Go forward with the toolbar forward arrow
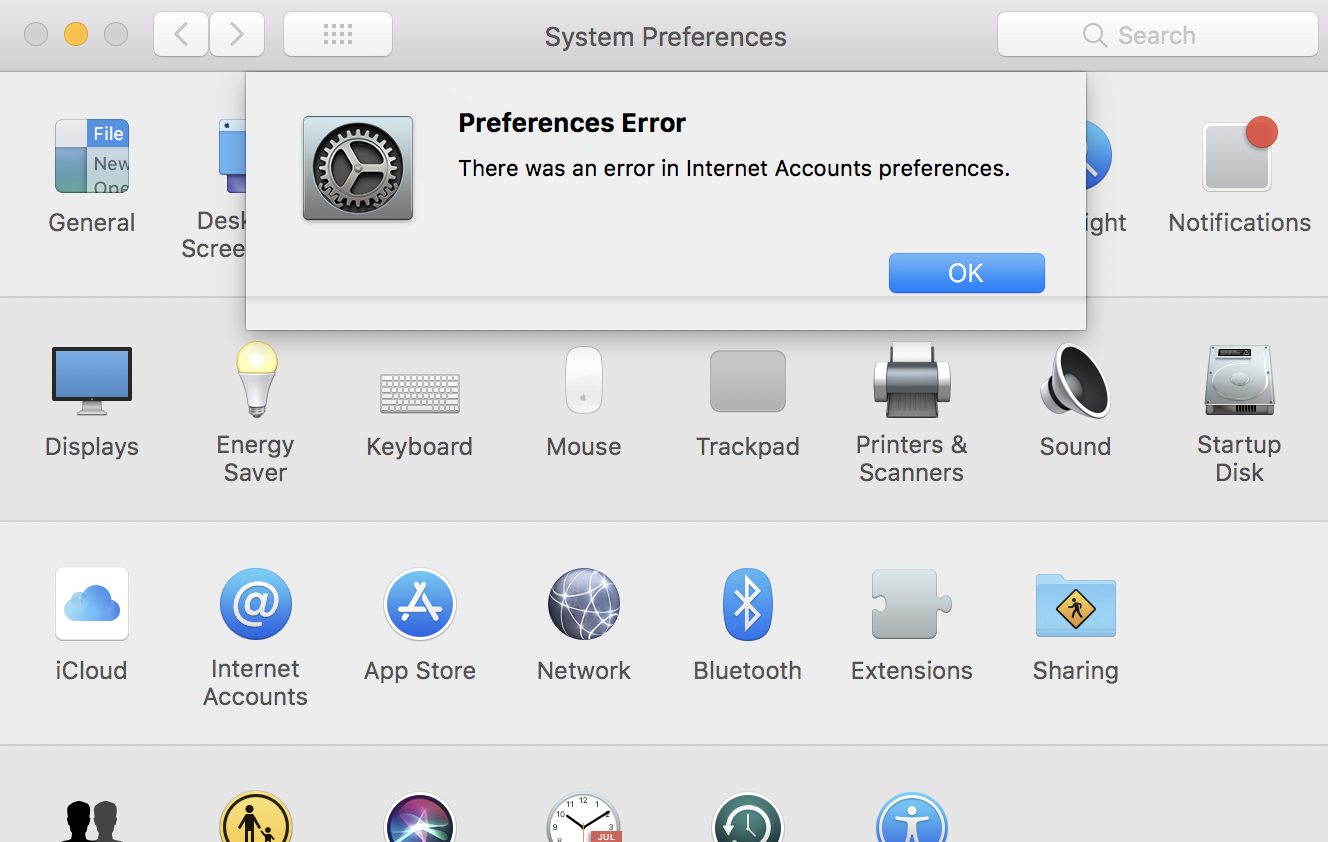The image size is (1328, 842). pos(237,35)
